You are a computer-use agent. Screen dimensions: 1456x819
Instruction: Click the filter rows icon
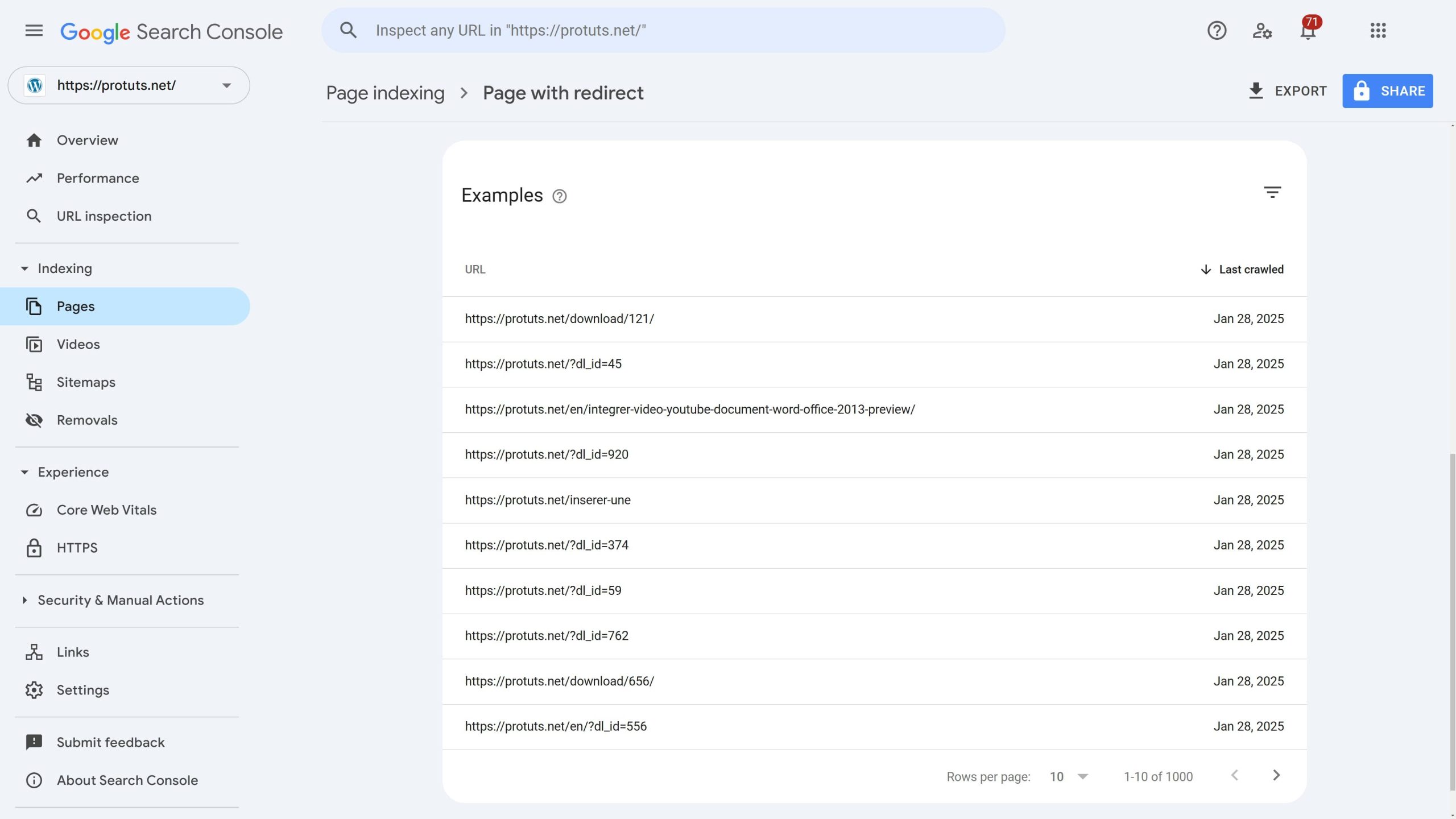[1272, 192]
